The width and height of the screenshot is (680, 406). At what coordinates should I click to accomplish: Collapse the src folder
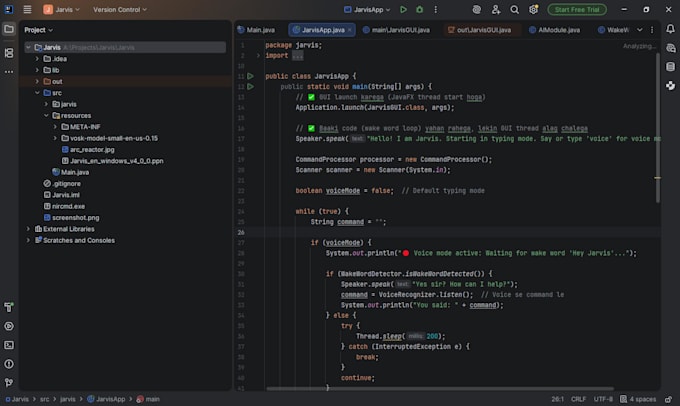click(37, 93)
